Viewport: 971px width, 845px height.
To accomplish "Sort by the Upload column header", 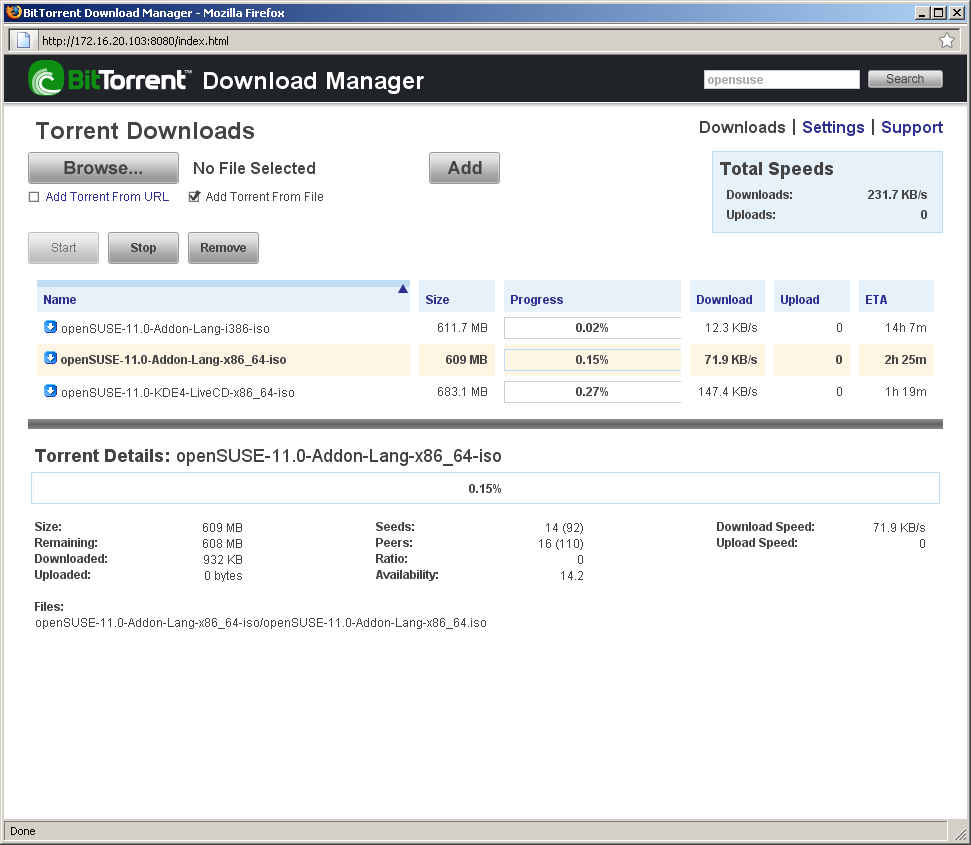I will 812,296.
